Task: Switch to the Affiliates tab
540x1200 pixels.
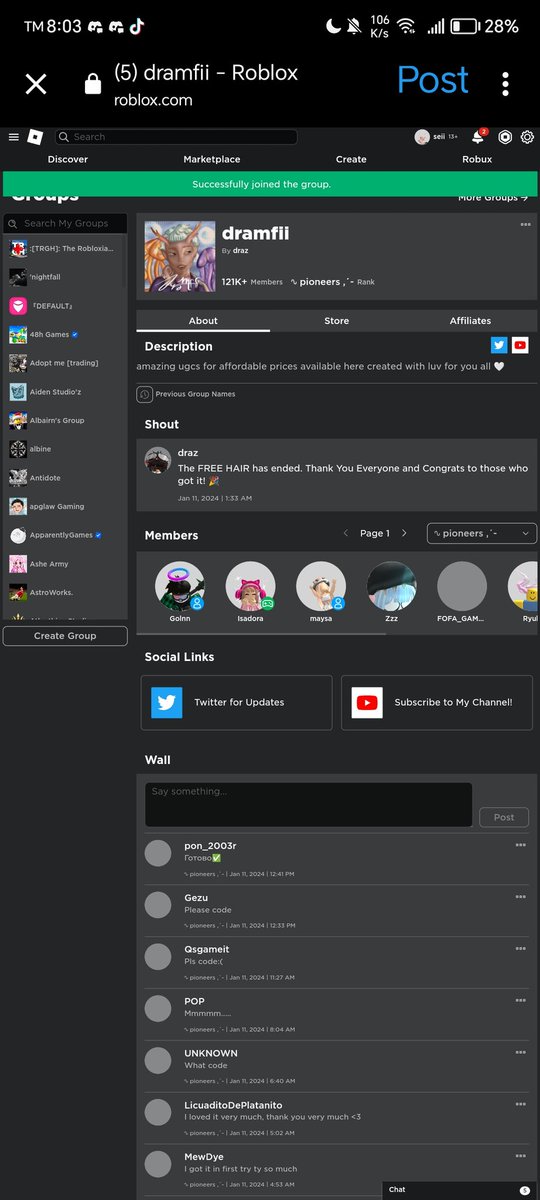Action: coord(470,321)
